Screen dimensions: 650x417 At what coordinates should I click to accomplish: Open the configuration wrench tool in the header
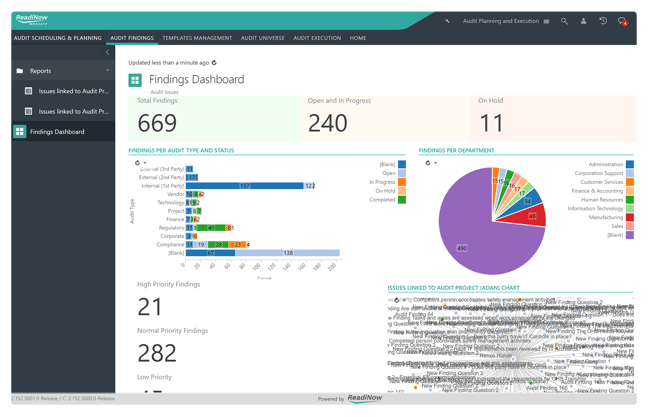tap(447, 21)
